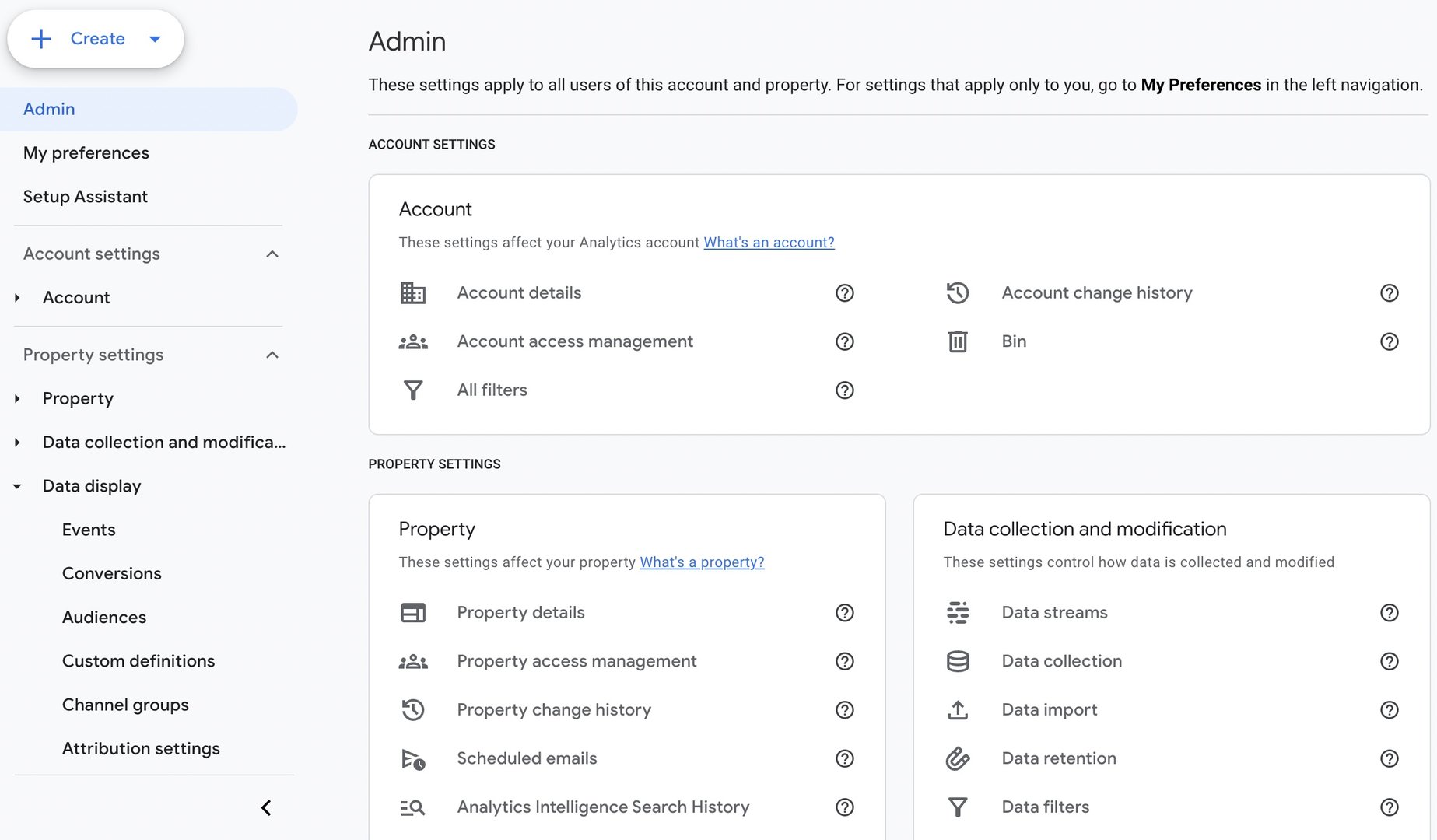The image size is (1437, 840).
Task: Open the Create button dropdown arrow
Action: 155,38
